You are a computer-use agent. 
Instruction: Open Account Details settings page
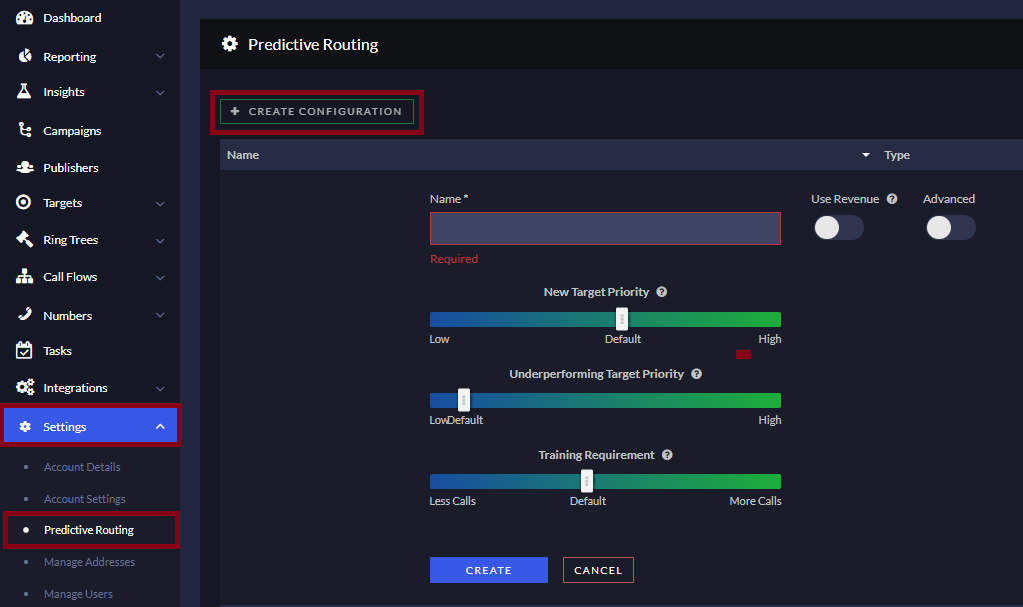tap(82, 467)
